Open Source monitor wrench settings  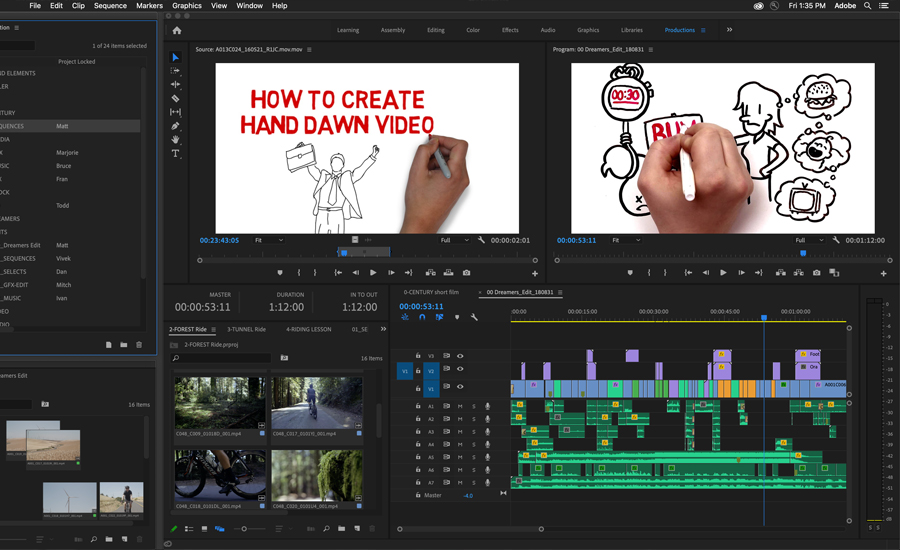pyautogui.click(x=481, y=240)
